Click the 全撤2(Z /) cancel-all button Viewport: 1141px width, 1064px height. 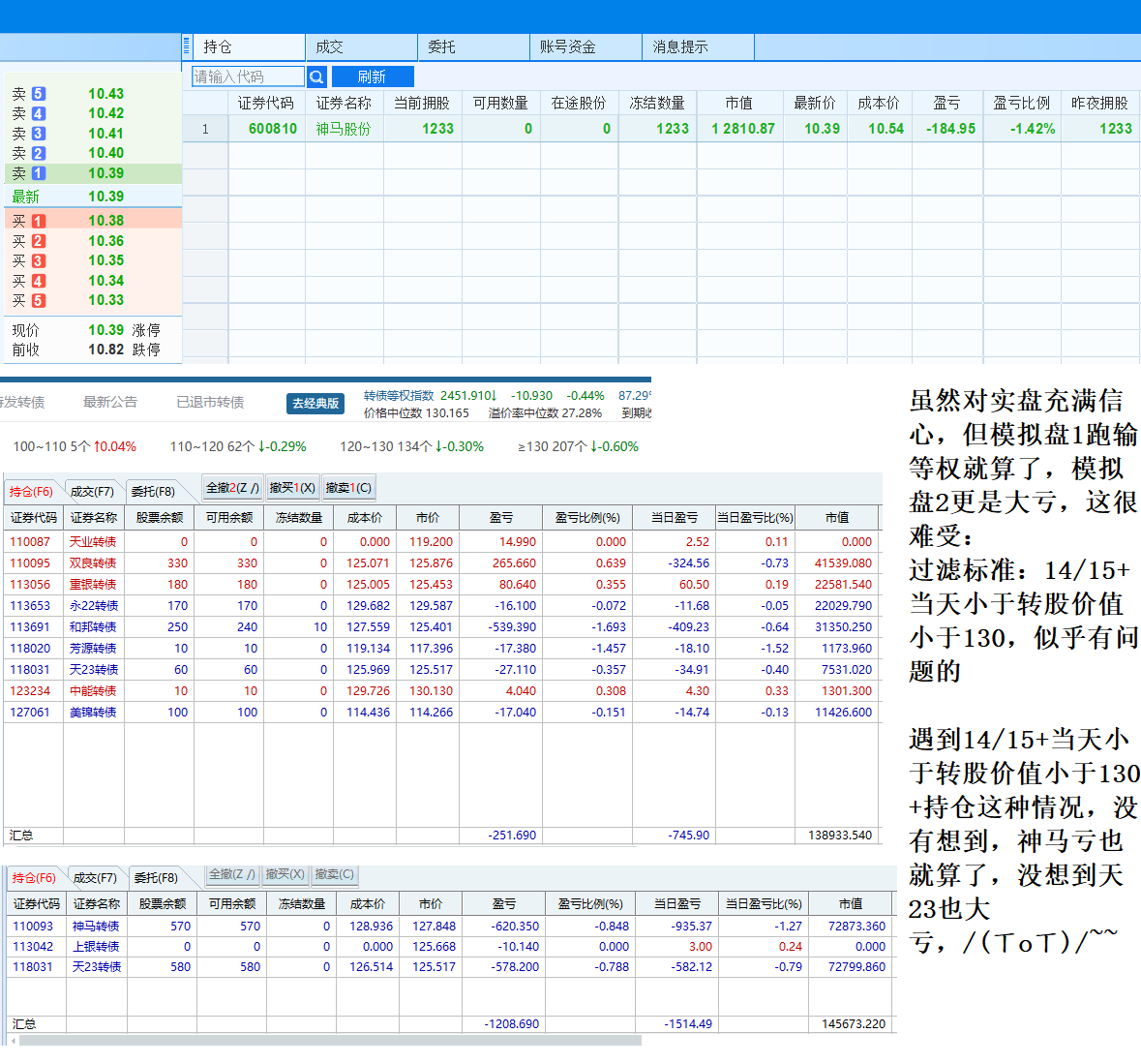pos(232,488)
